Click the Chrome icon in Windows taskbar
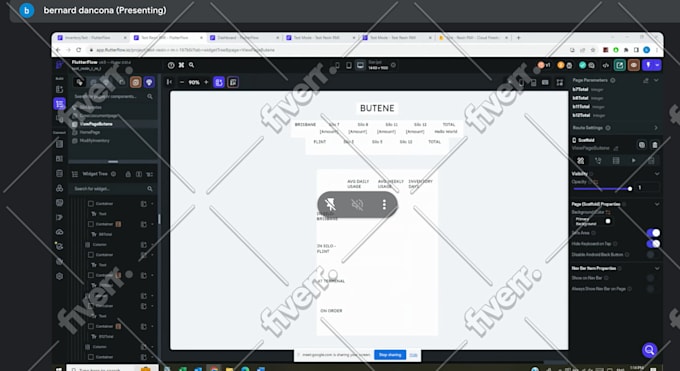 pos(214,368)
